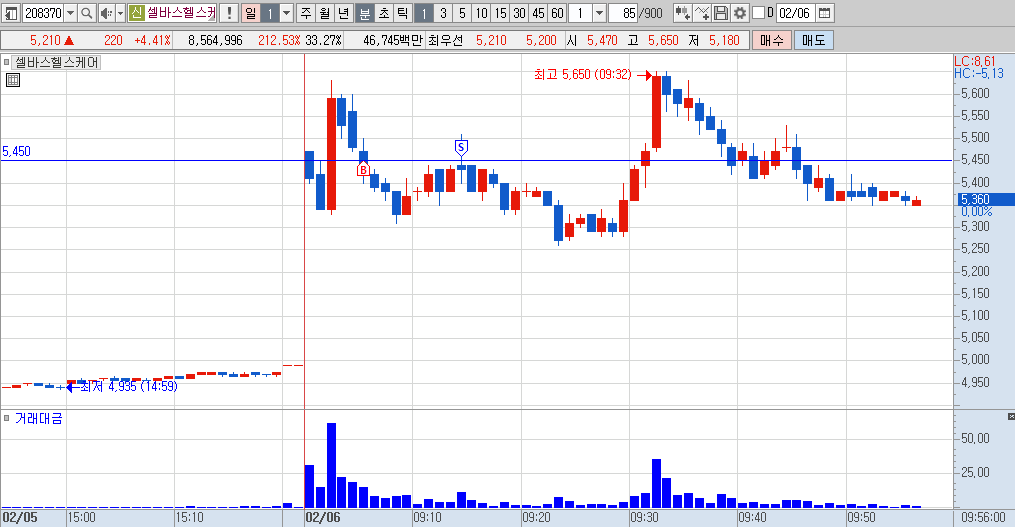Click the speaker alert icon
The image size is (1015, 527).
pyautogui.click(x=106, y=13)
